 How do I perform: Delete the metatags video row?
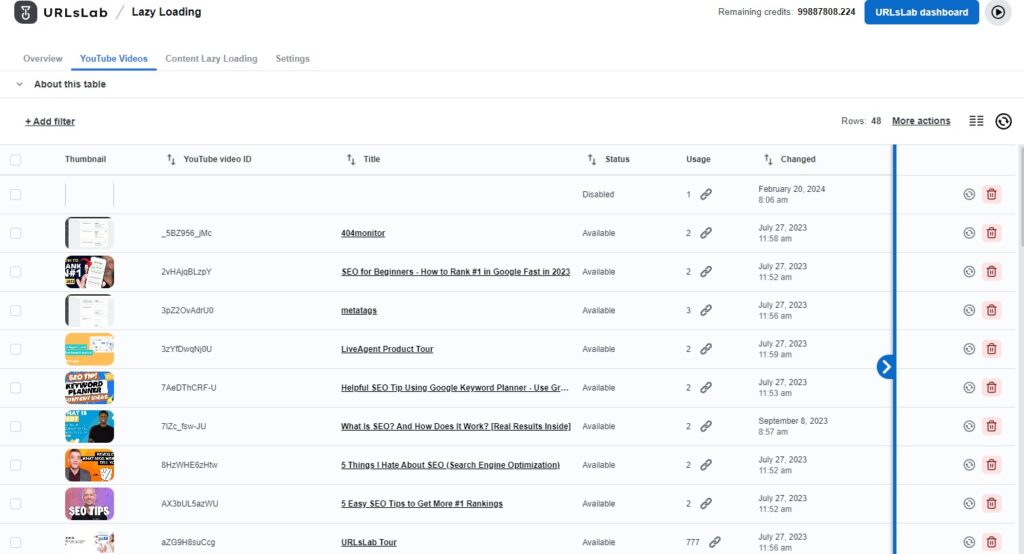991,310
